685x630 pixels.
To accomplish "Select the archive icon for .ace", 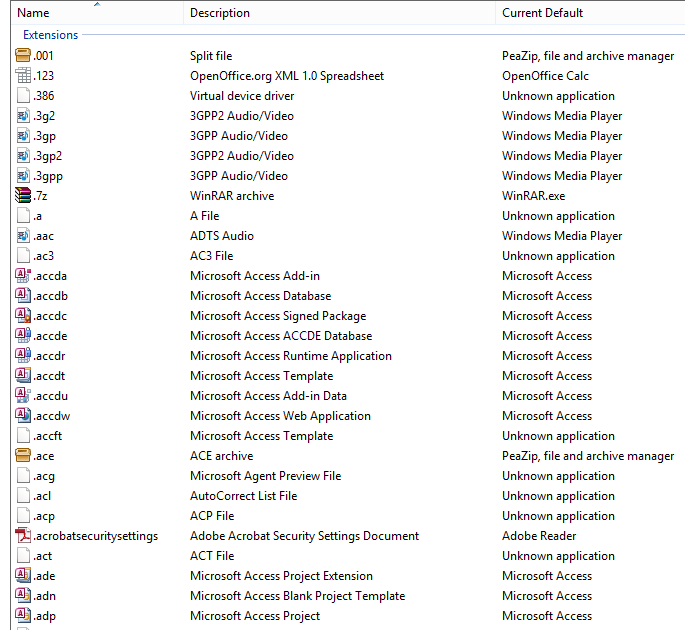I will (24, 456).
